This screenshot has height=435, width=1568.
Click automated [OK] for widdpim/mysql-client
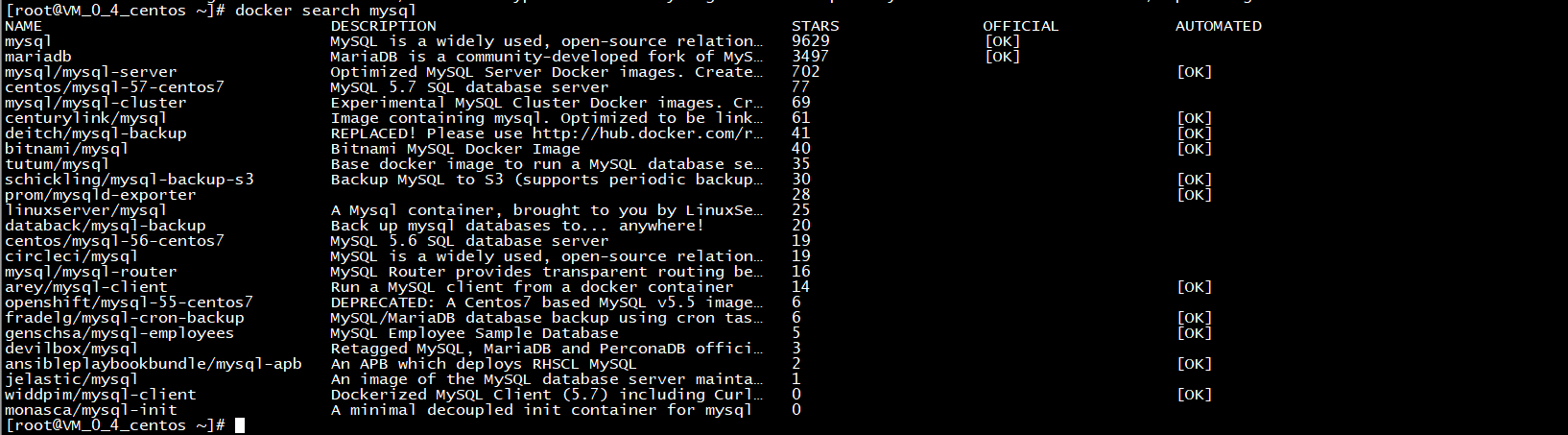(1194, 395)
